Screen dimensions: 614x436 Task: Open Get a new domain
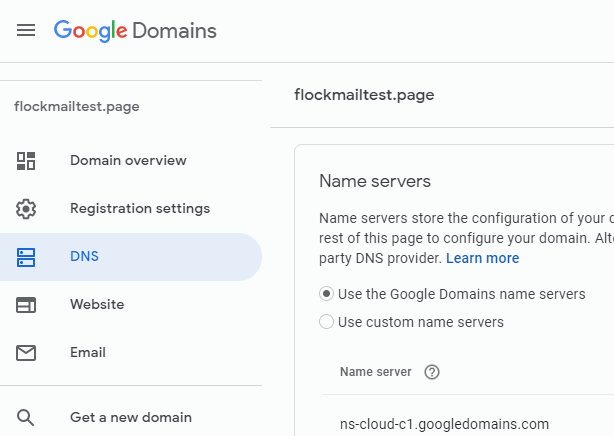(131, 418)
